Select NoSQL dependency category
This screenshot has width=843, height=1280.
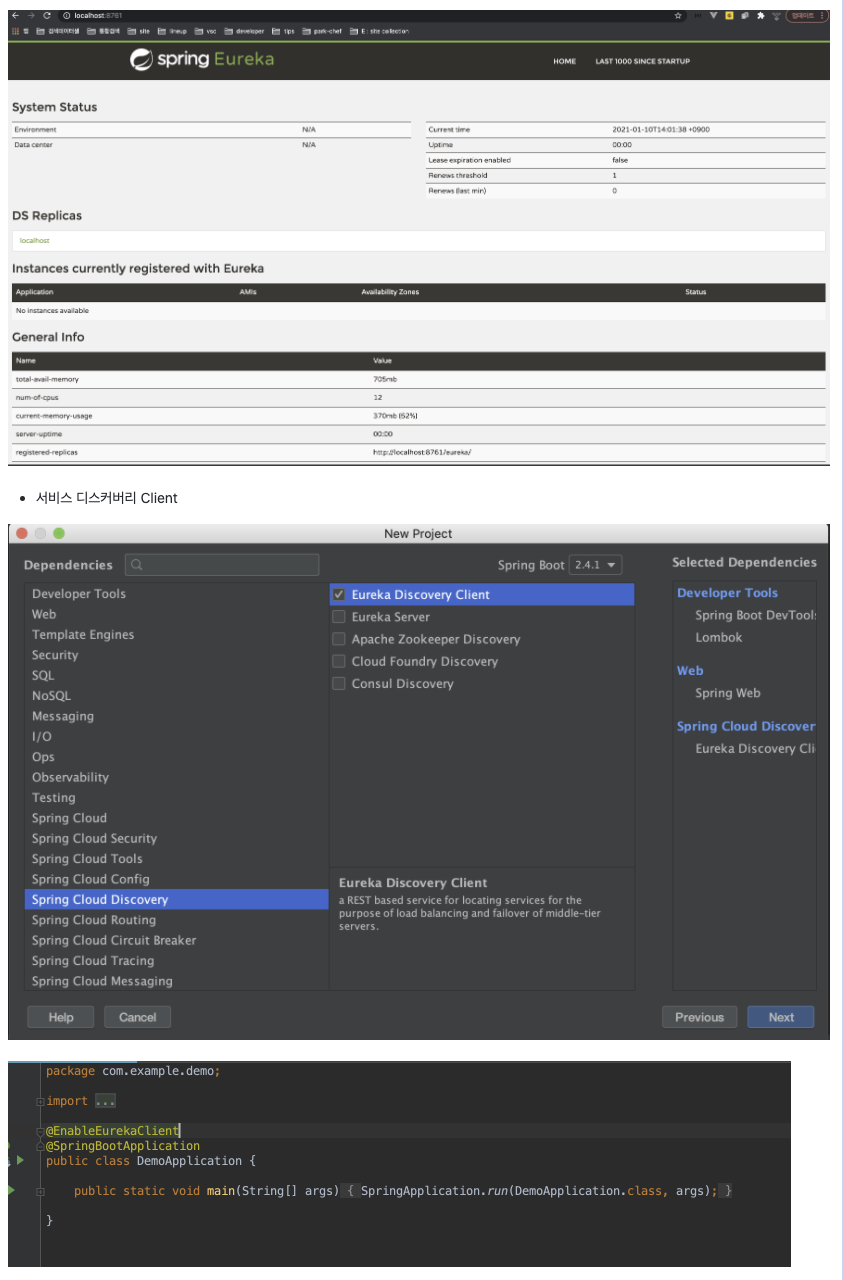pyautogui.click(x=51, y=696)
